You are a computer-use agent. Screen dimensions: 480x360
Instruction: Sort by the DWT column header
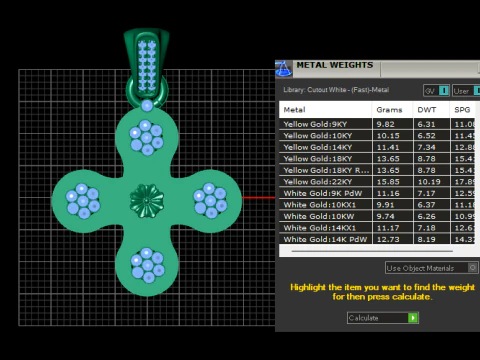(431, 110)
